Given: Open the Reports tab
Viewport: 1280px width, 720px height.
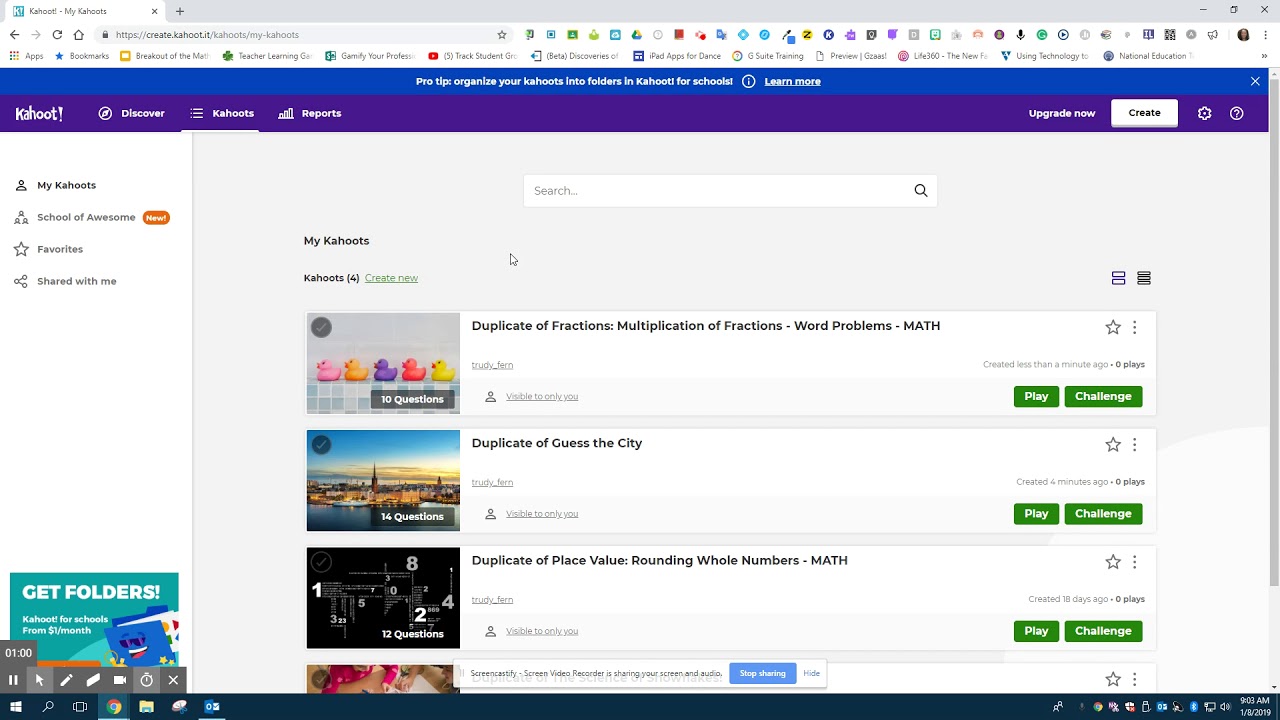Looking at the screenshot, I should point(310,113).
